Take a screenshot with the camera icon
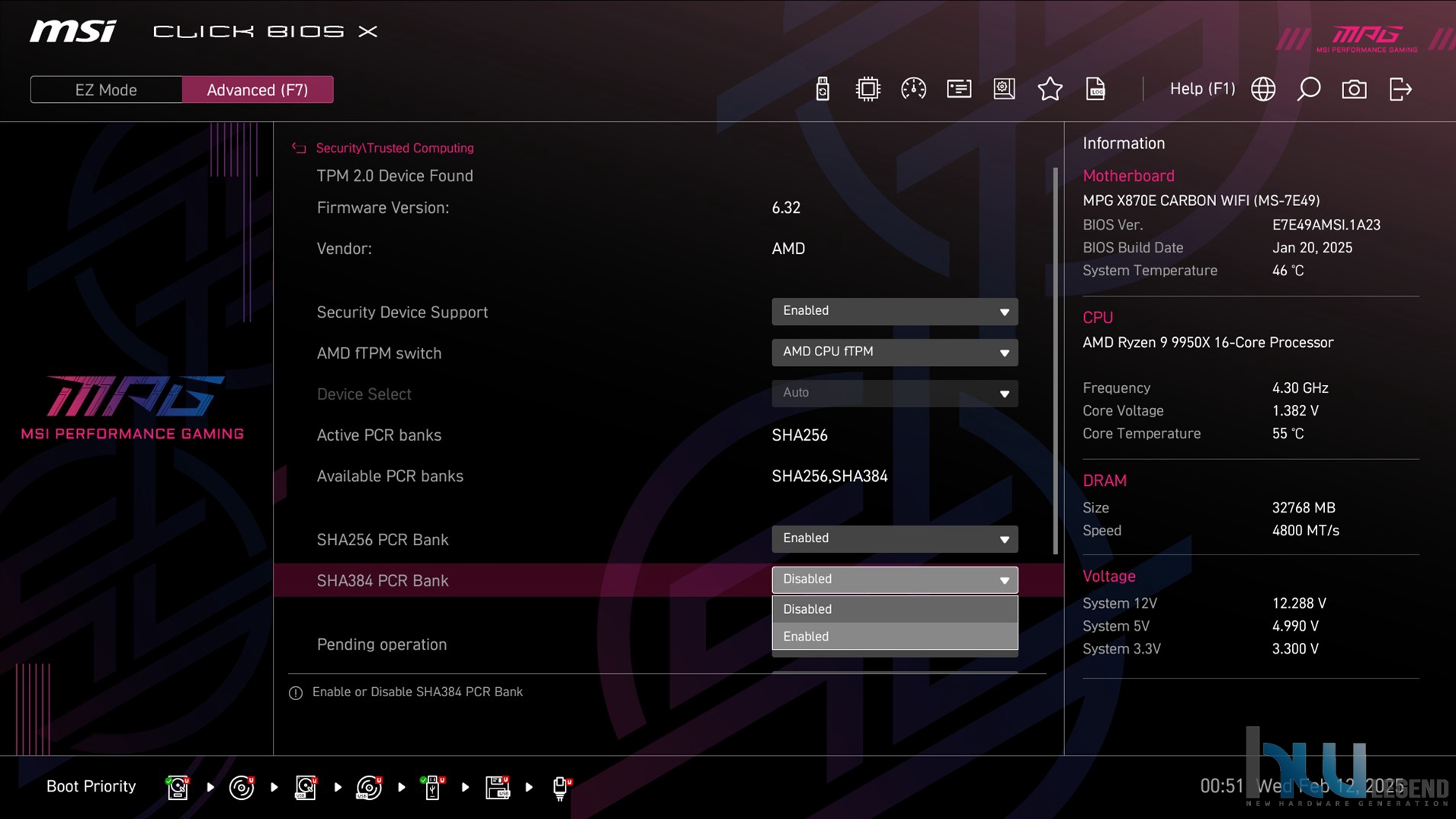The image size is (1456, 819). click(1354, 89)
